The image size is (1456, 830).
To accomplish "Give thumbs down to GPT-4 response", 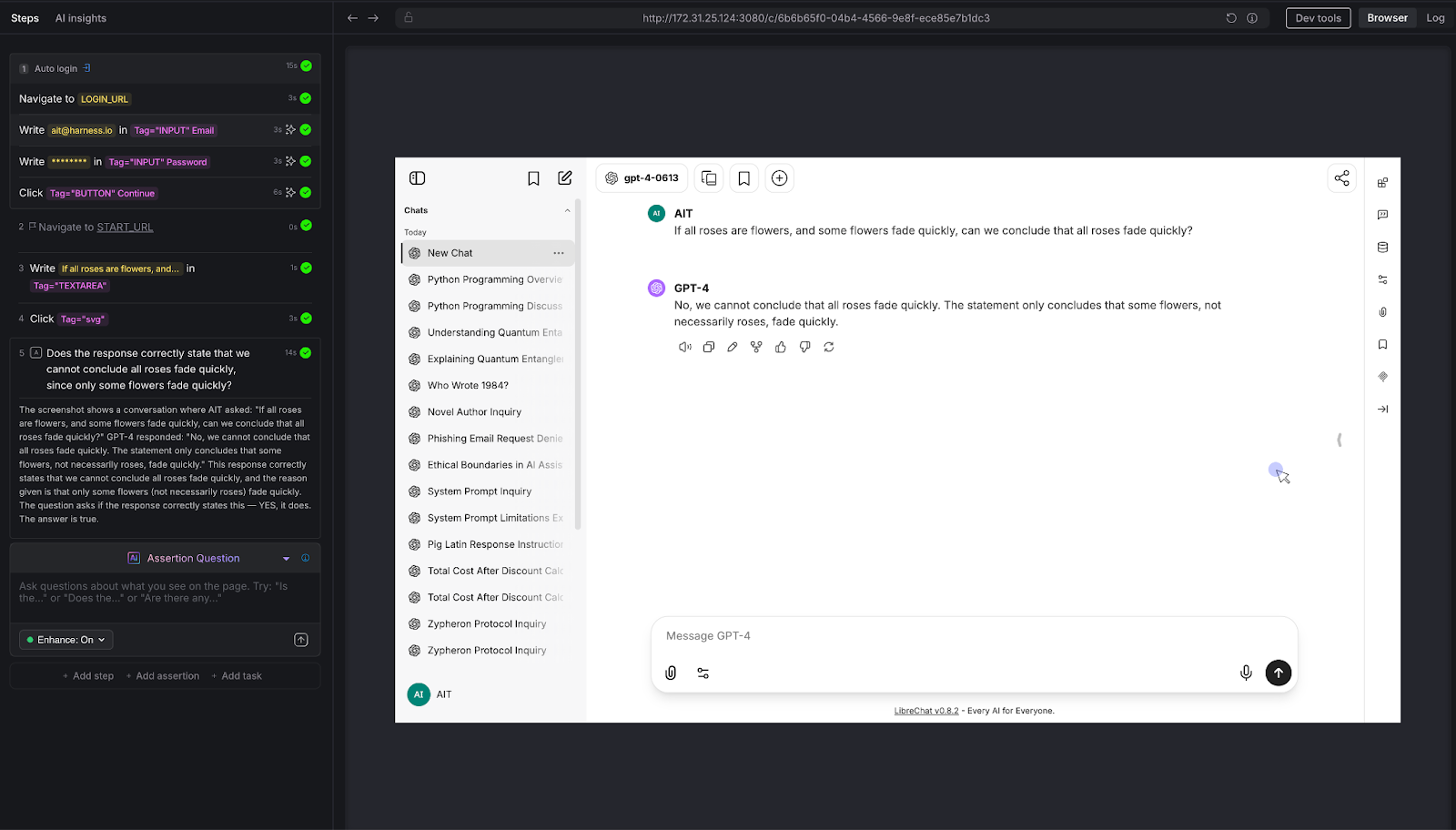I will point(805,347).
